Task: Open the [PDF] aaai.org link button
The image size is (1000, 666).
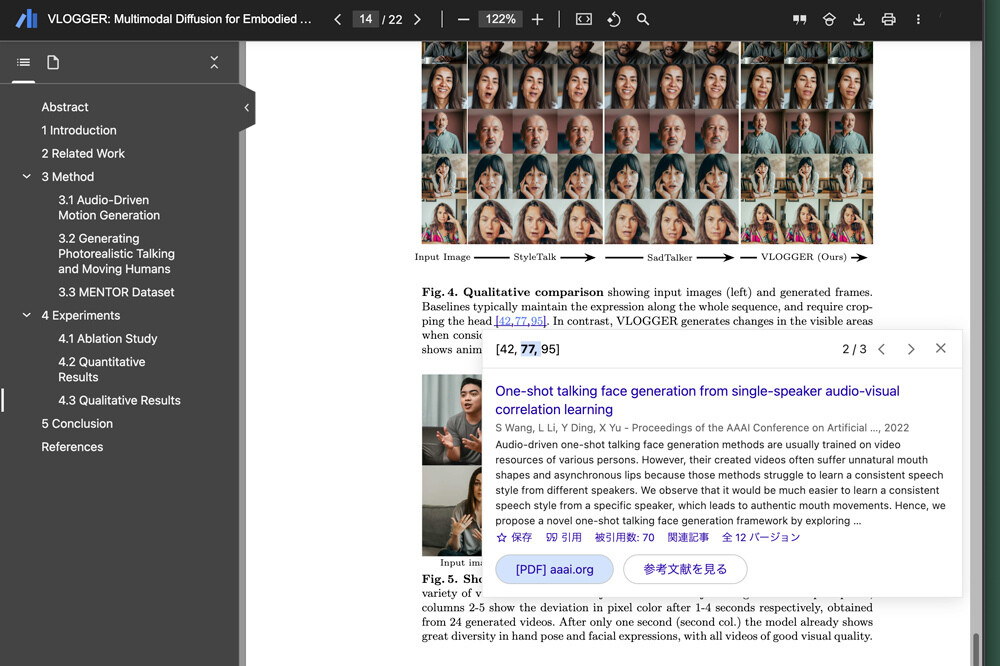Action: click(554, 569)
